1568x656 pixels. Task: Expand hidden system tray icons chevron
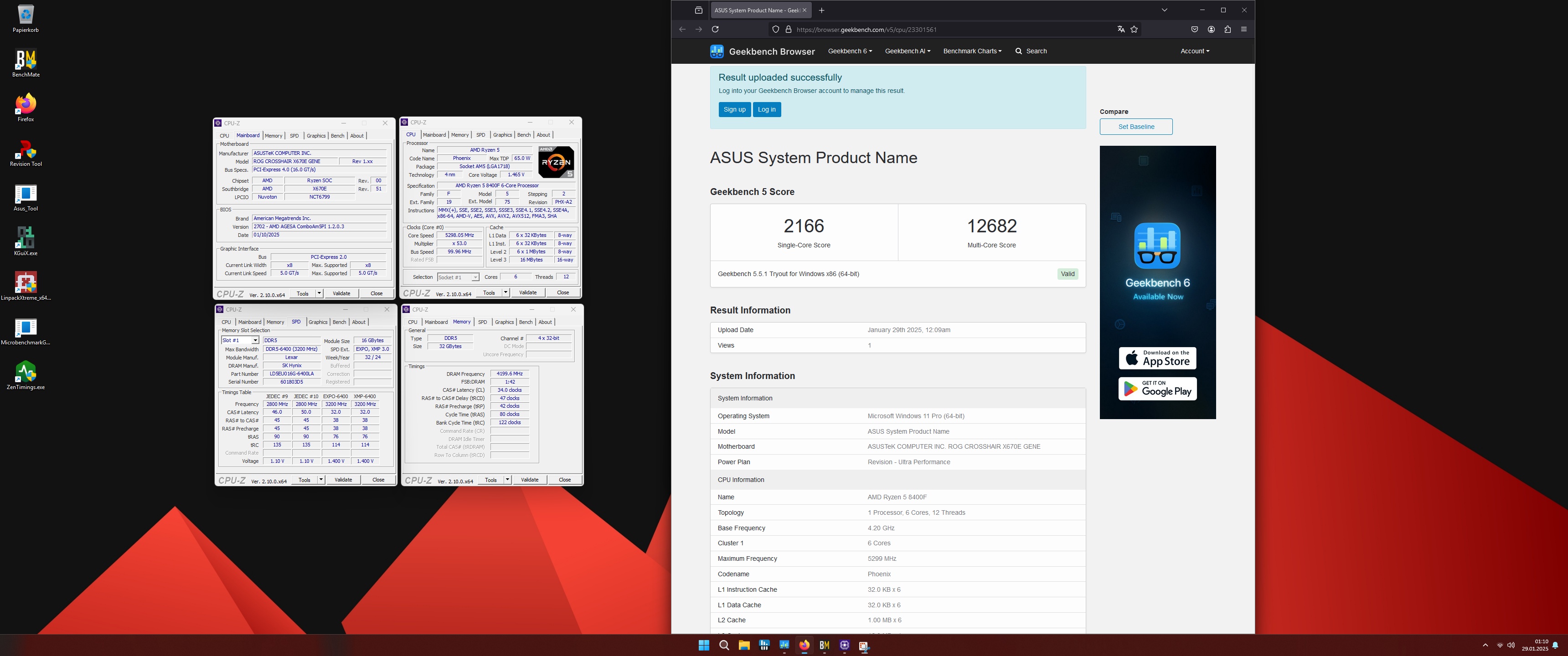click(1485, 645)
